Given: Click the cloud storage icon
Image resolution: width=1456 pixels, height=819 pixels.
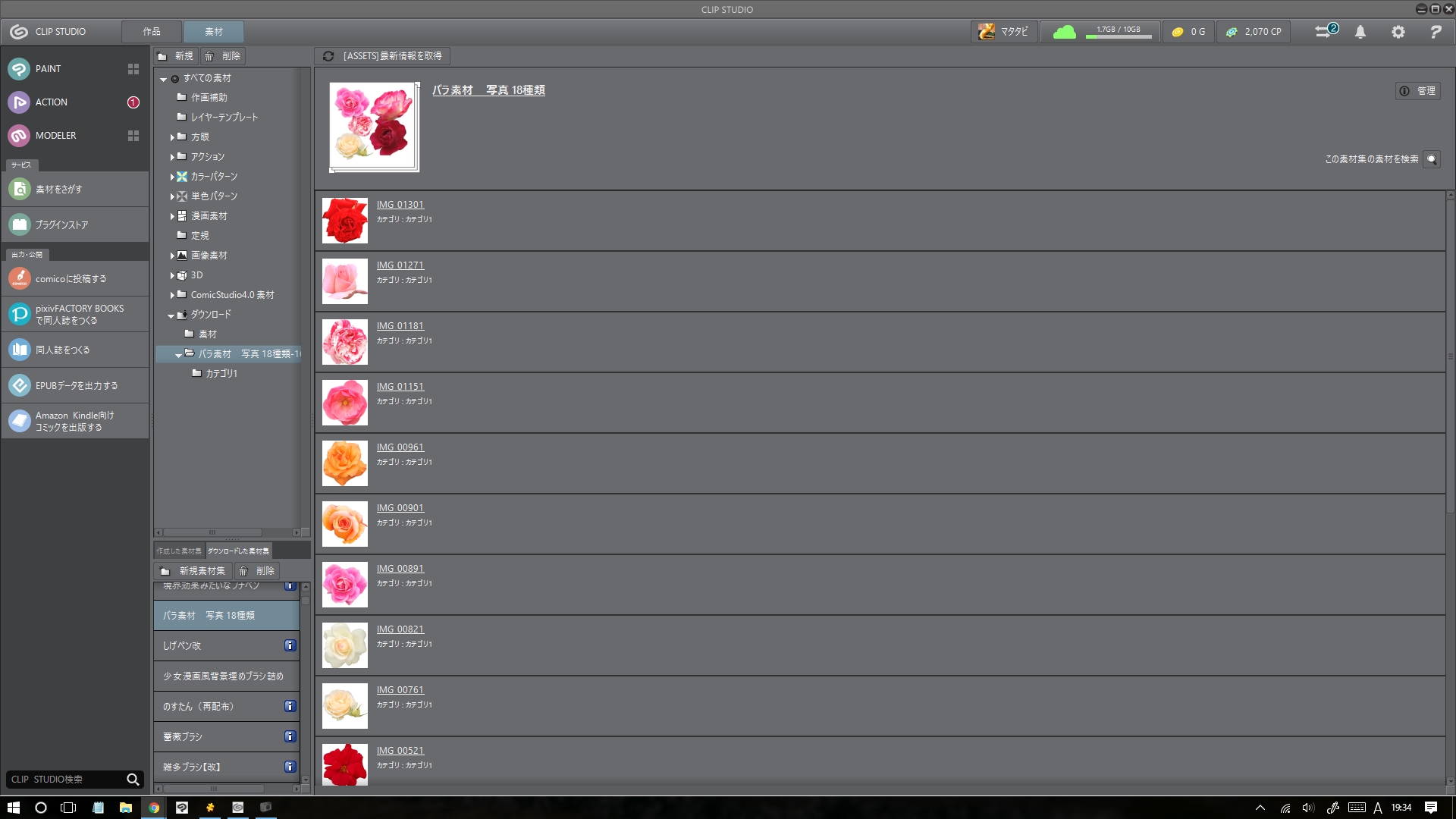Looking at the screenshot, I should point(1064,32).
